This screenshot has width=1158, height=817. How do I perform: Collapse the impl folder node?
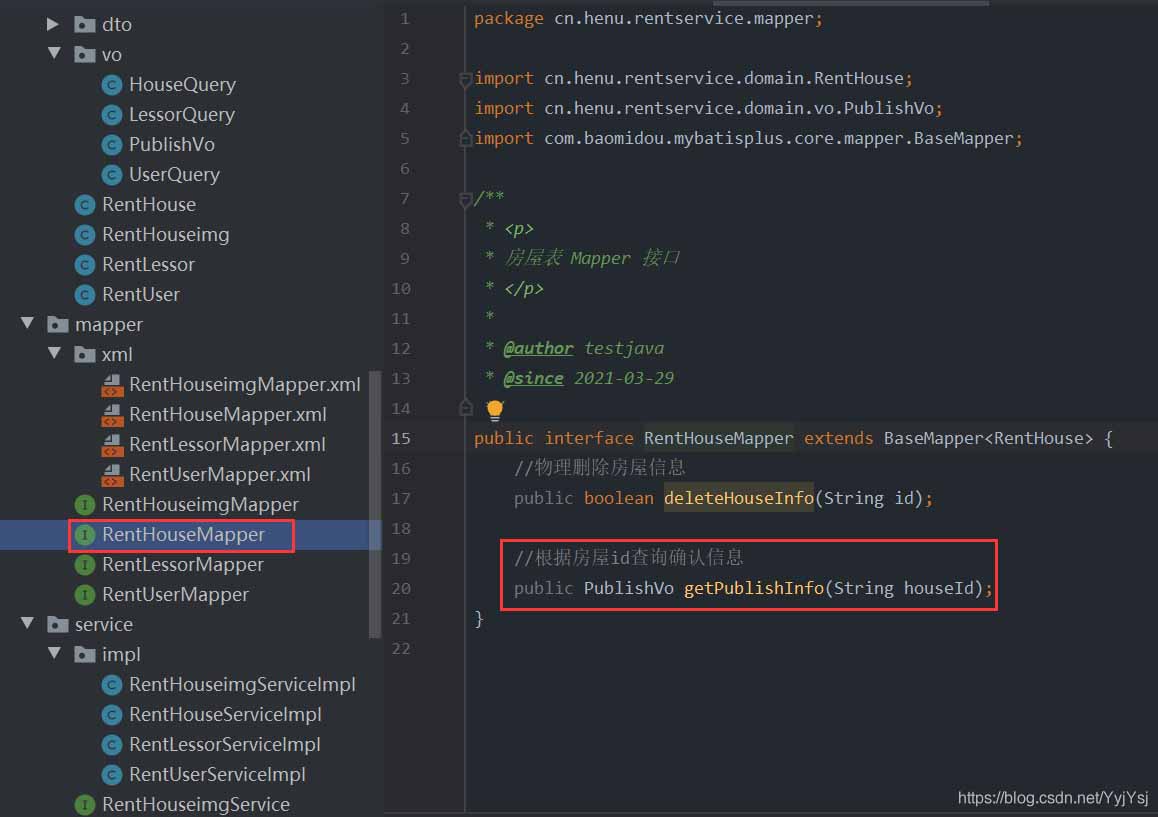click(55, 654)
